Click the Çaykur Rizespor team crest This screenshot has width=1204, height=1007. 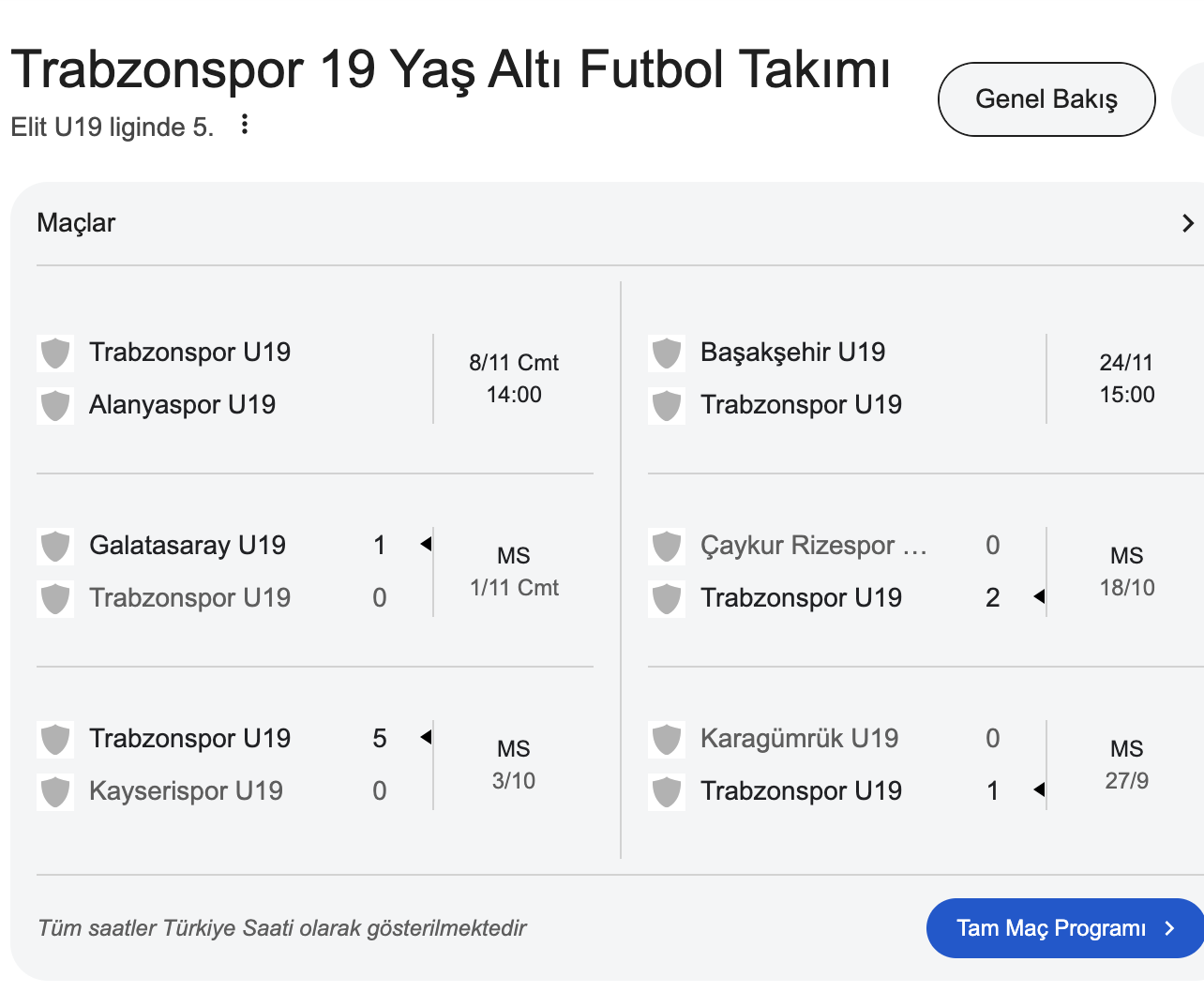click(667, 546)
